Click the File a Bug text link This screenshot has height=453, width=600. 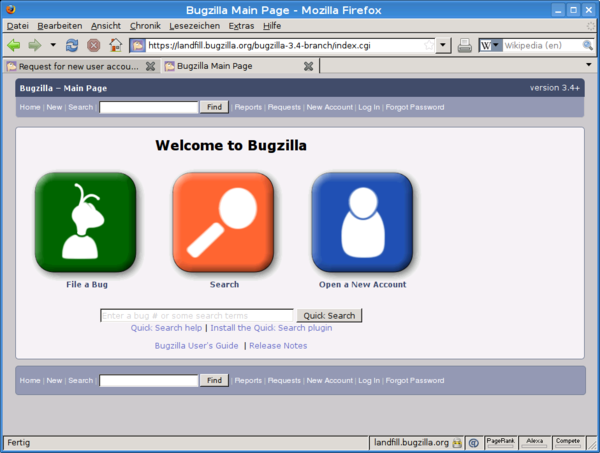click(87, 284)
